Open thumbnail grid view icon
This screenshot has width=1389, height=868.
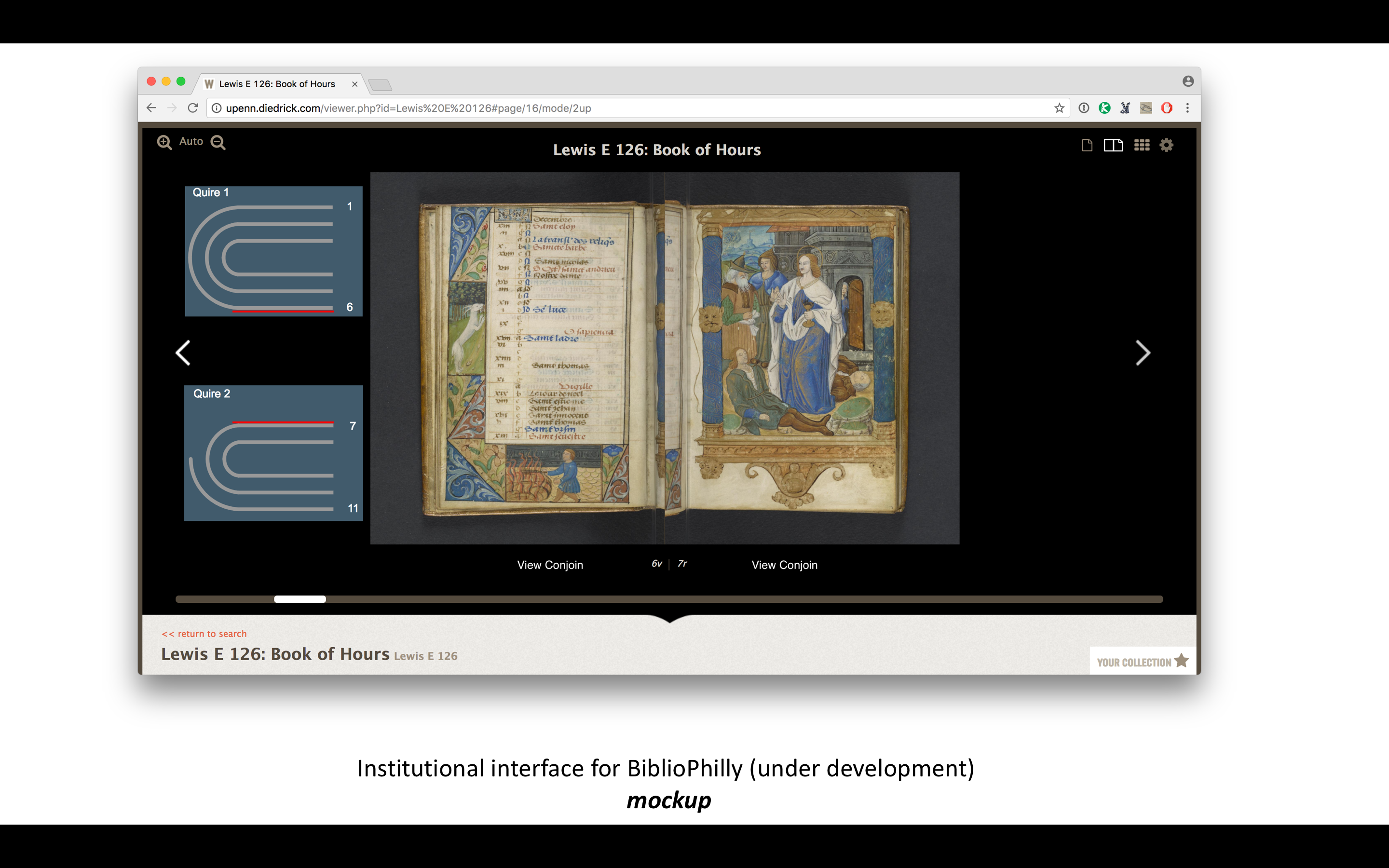[1142, 145]
